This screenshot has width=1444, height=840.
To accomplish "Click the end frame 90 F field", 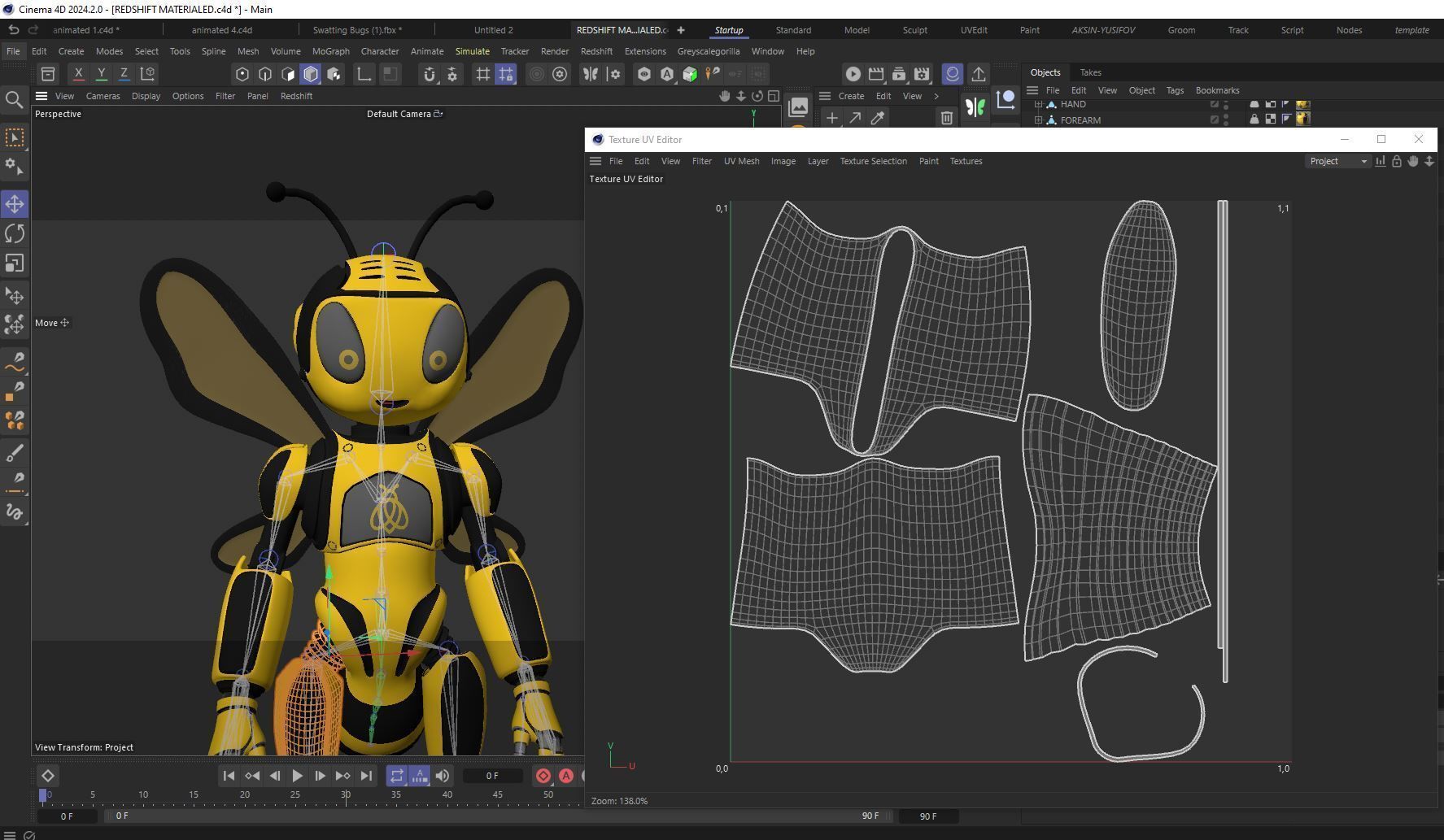I will 927,816.
